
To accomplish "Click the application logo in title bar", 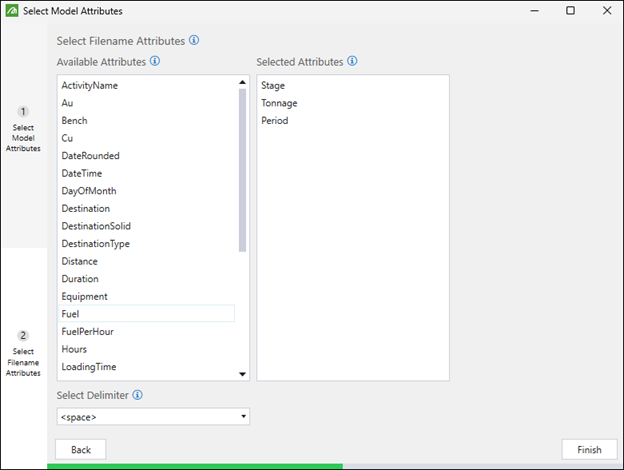I will [x=12, y=11].
